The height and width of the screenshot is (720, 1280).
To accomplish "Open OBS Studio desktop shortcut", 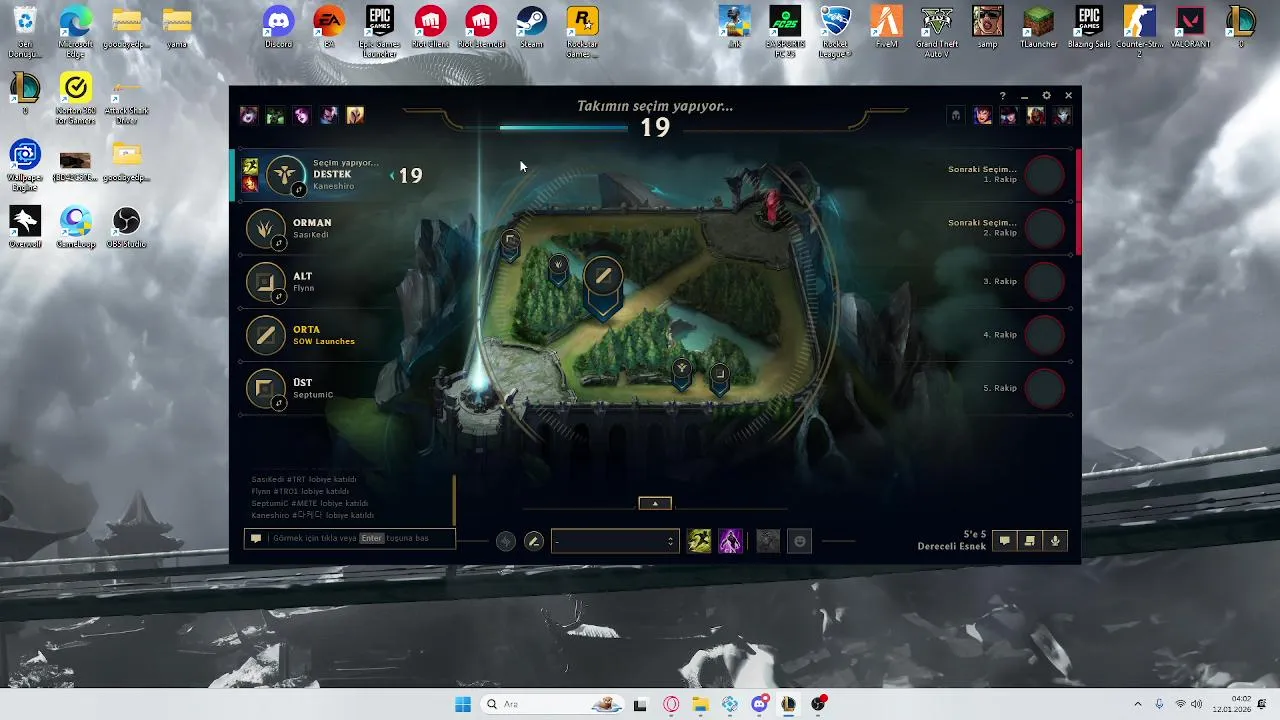I will pos(126,227).
